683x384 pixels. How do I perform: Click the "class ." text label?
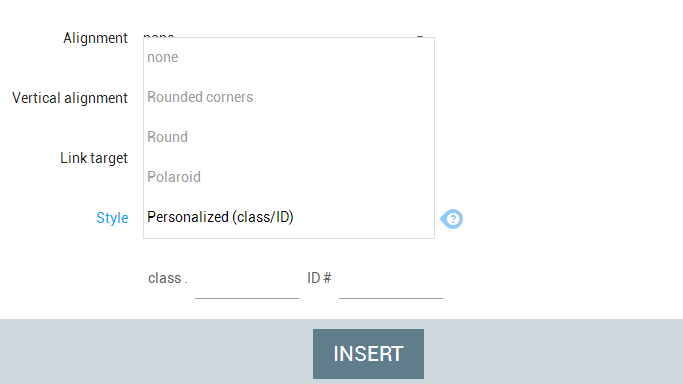[168, 278]
